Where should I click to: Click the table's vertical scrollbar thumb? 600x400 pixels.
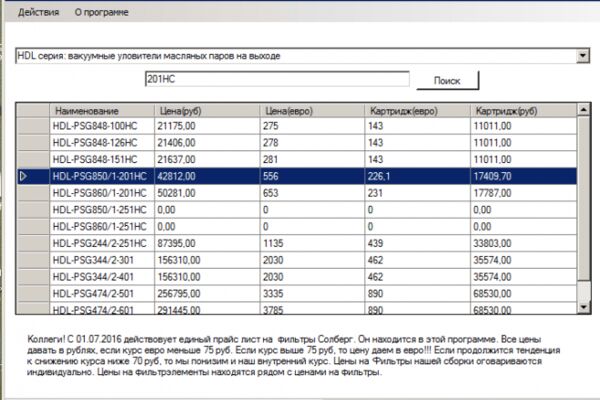tap(584, 198)
